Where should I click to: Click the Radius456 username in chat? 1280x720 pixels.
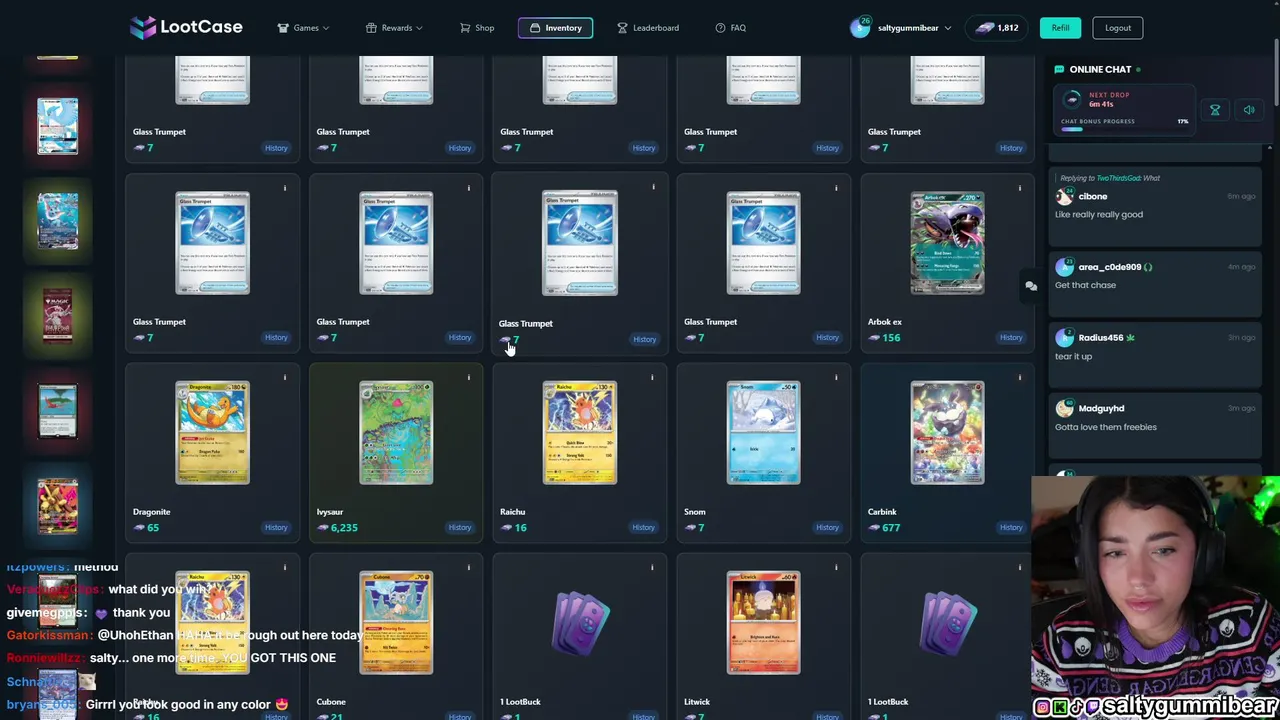point(1101,338)
